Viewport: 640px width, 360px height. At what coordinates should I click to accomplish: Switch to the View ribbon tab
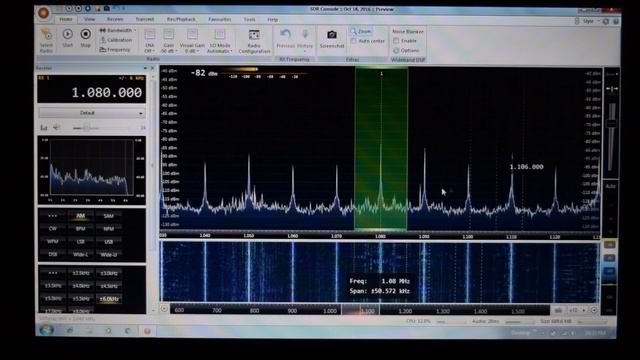[x=89, y=19]
